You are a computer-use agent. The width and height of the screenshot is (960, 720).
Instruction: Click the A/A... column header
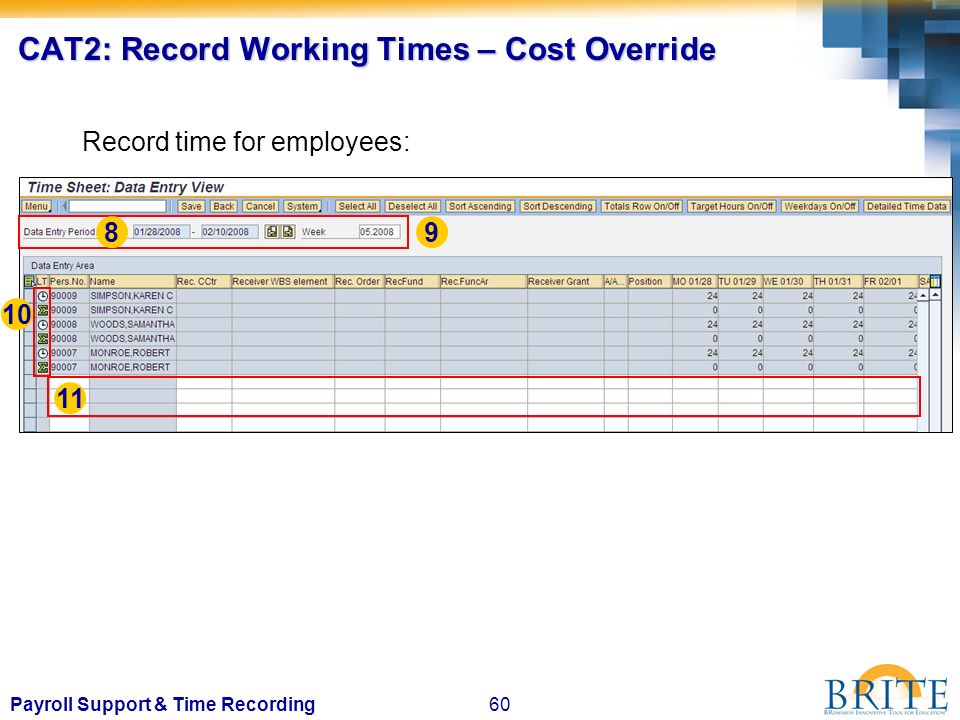[615, 282]
